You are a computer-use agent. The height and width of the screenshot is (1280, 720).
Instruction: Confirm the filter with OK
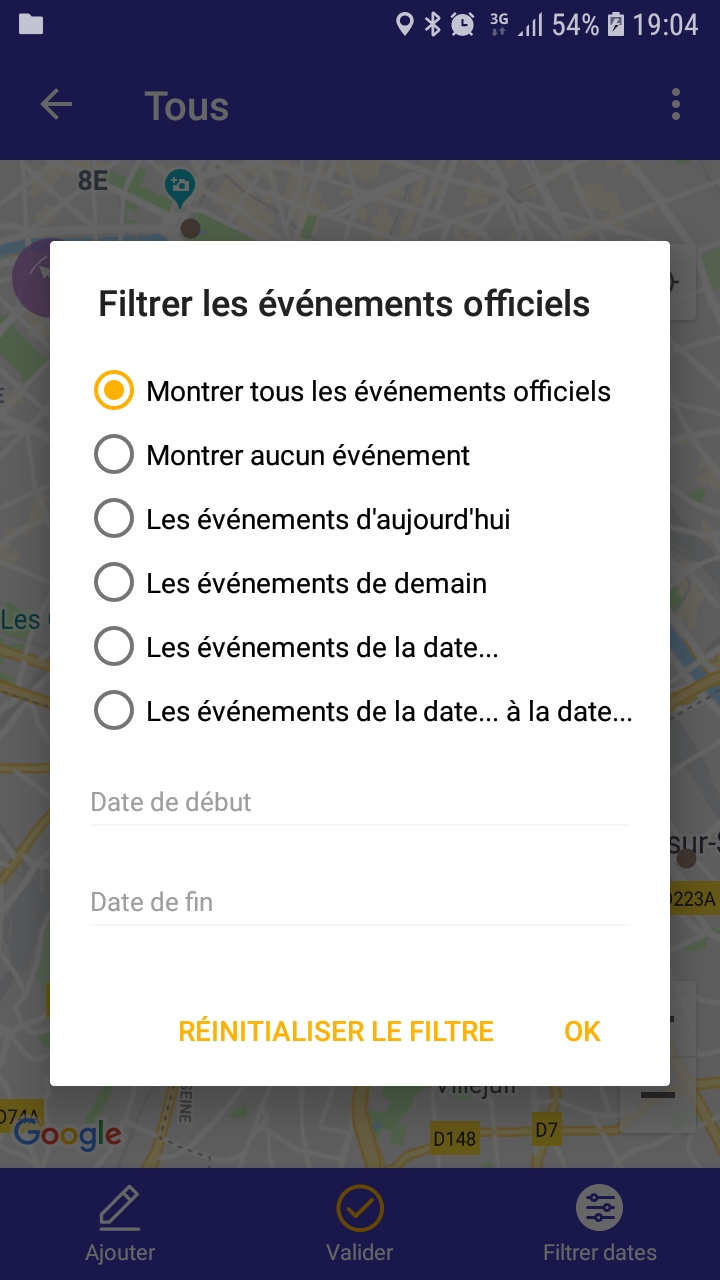(x=582, y=1031)
